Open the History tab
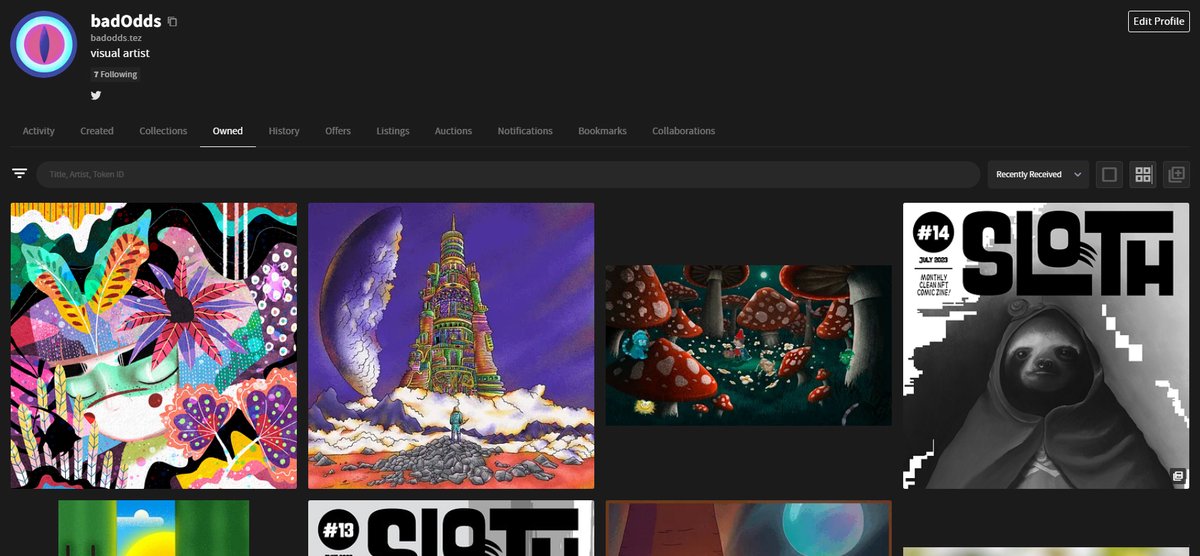Image resolution: width=1200 pixels, height=556 pixels. click(x=284, y=131)
